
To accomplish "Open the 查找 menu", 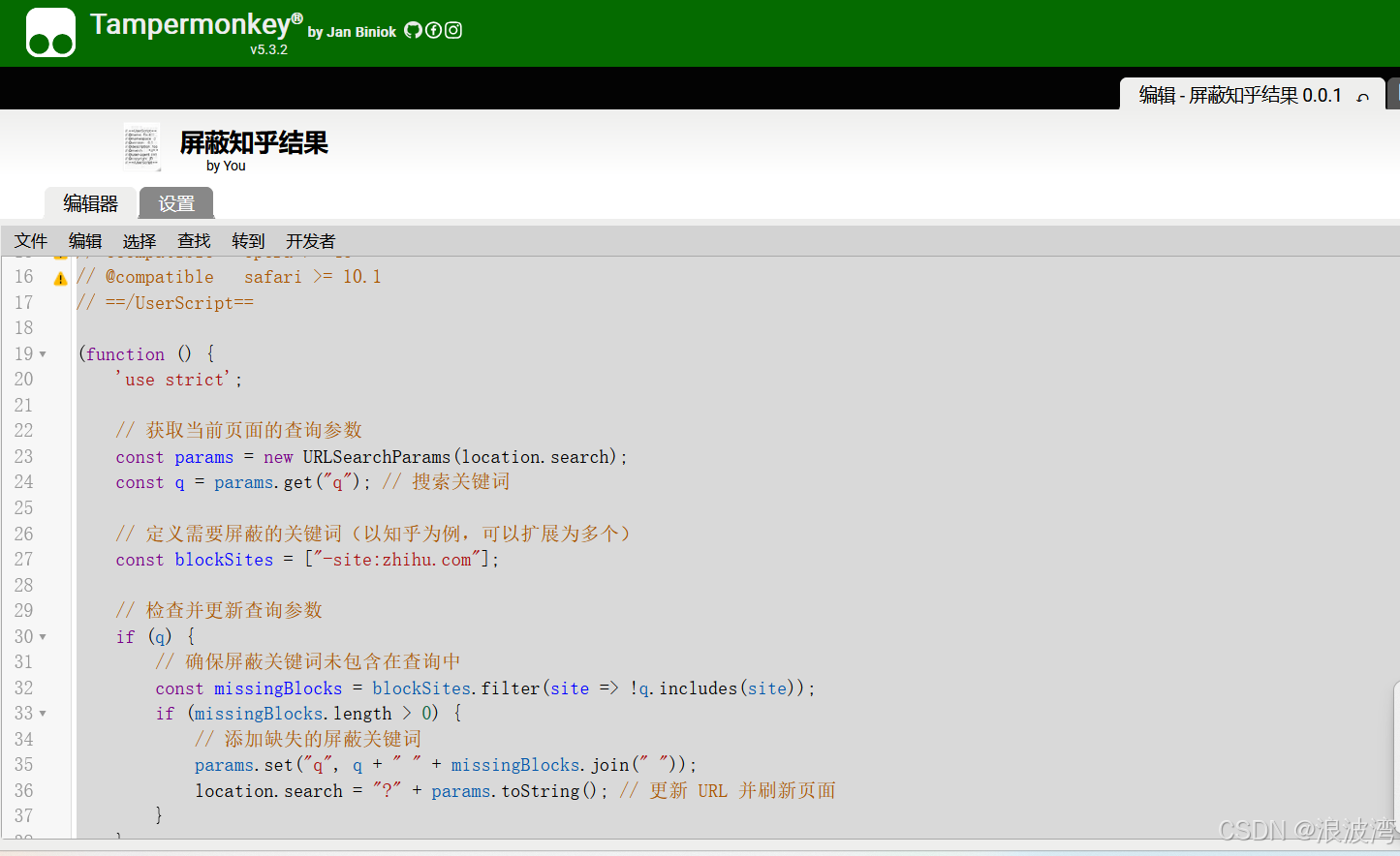I will click(194, 241).
